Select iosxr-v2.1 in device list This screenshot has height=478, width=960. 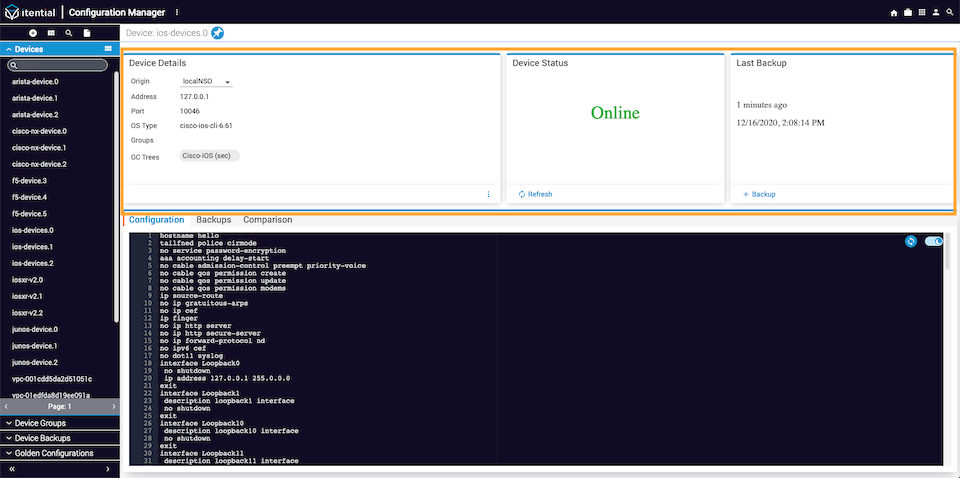click(x=28, y=296)
